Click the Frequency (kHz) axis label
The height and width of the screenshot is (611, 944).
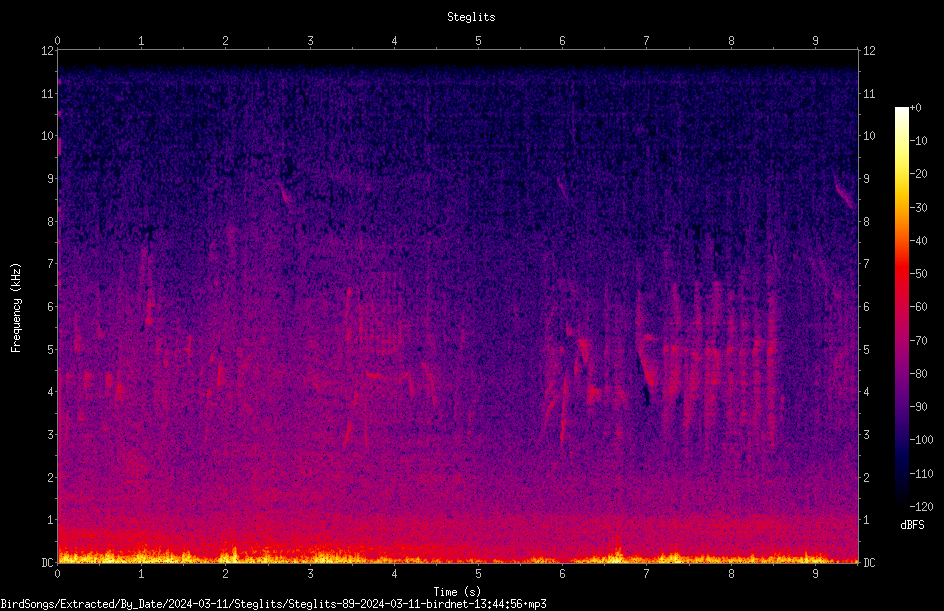tap(16, 308)
